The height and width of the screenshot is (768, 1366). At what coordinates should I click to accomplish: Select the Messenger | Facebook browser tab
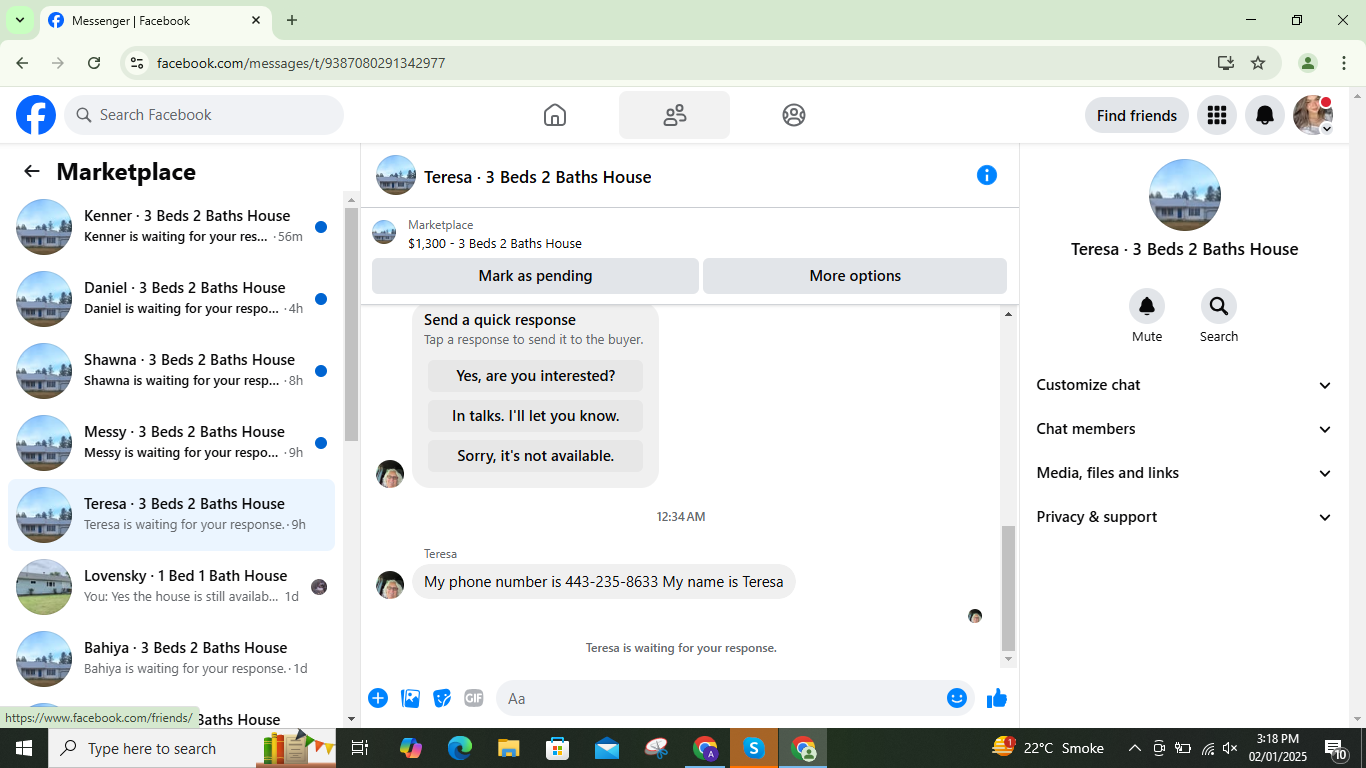pos(155,20)
